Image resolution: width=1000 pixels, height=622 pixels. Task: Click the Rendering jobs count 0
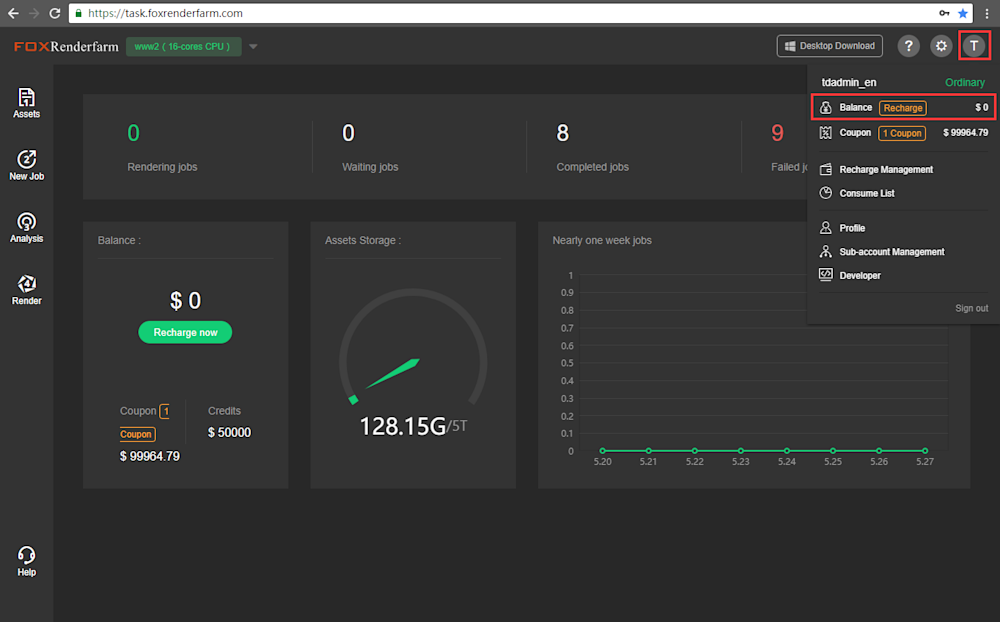(x=133, y=133)
